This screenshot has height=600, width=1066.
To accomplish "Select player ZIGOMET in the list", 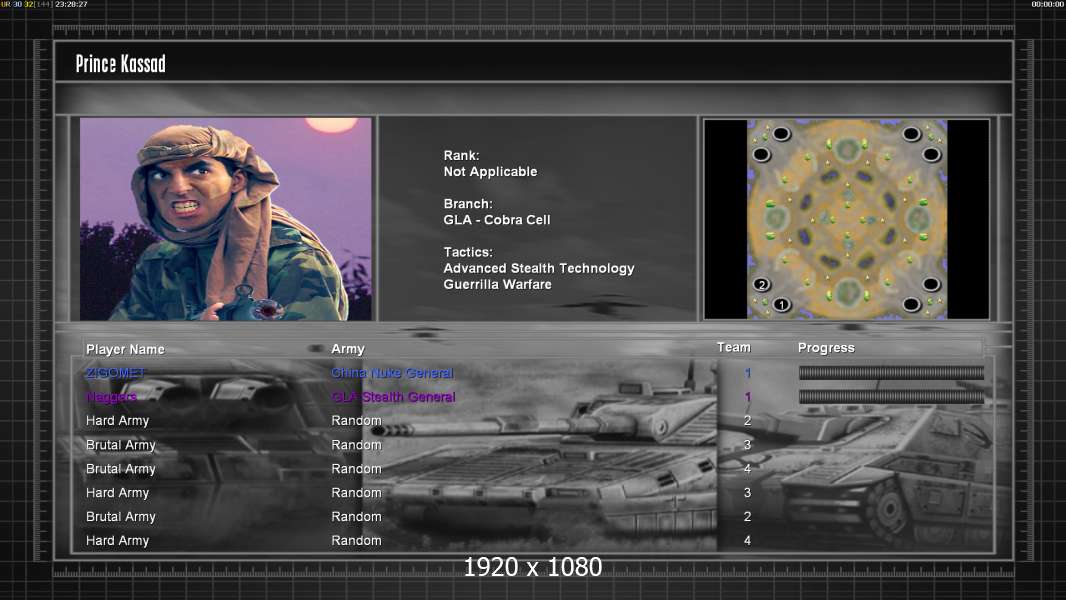I will pyautogui.click(x=116, y=373).
